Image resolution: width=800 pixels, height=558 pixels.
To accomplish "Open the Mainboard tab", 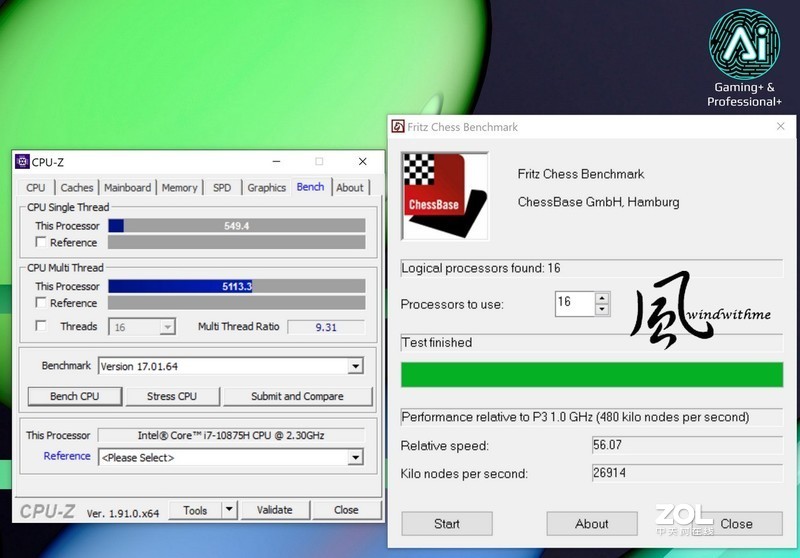I will click(x=128, y=188).
